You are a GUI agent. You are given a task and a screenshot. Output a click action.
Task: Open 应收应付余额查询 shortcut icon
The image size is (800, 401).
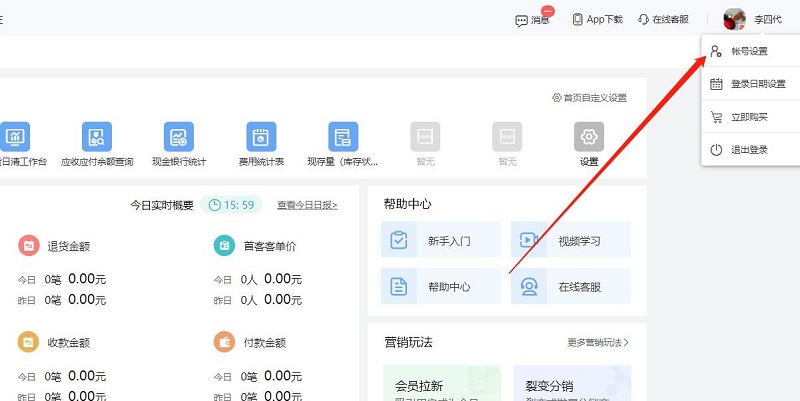point(97,137)
